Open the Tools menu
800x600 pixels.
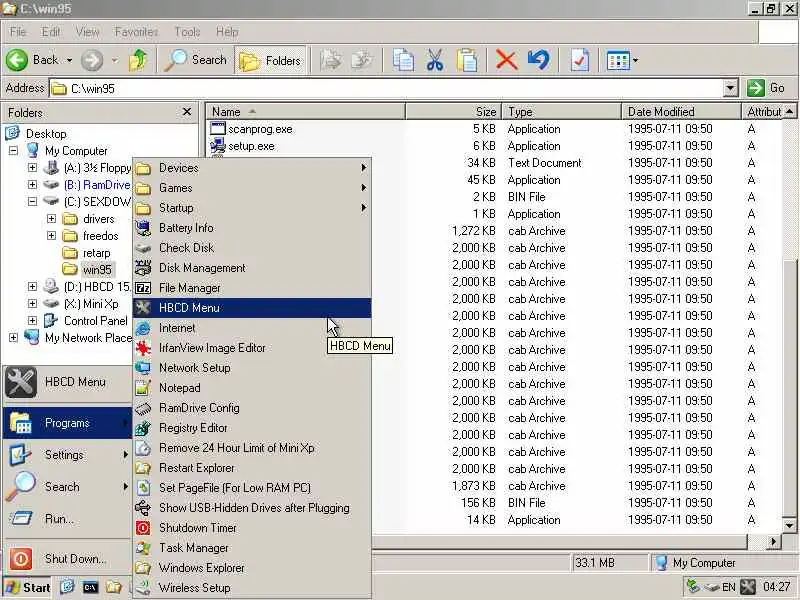tap(187, 32)
